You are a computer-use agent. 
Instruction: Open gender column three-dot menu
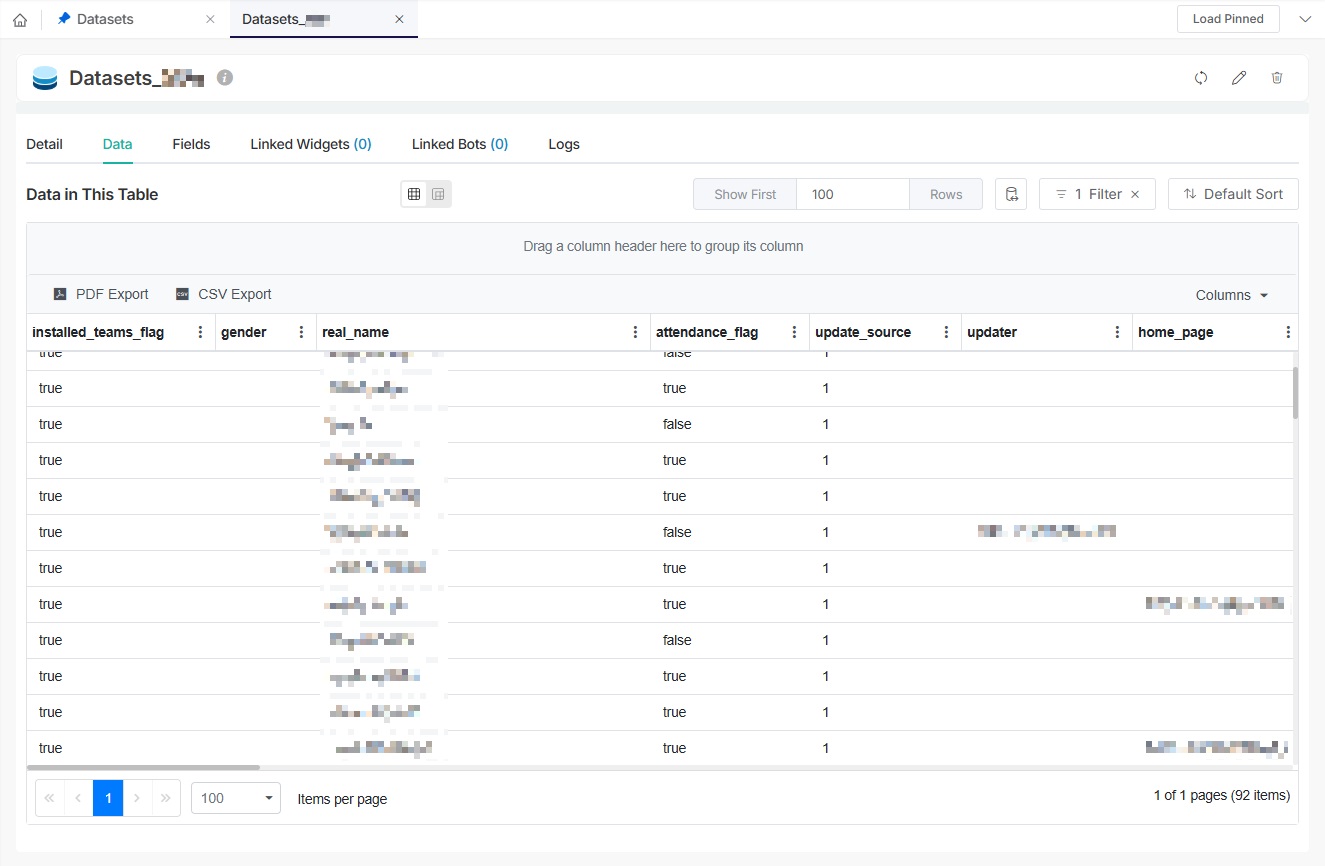301,332
